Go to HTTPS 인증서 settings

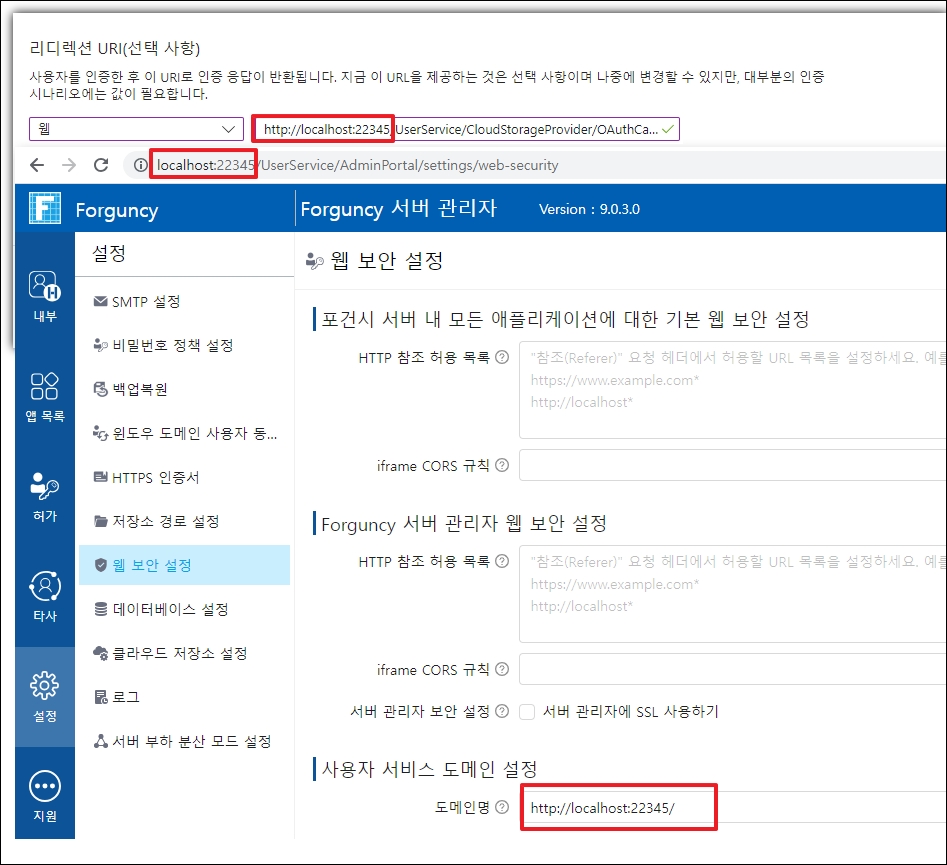click(x=155, y=478)
